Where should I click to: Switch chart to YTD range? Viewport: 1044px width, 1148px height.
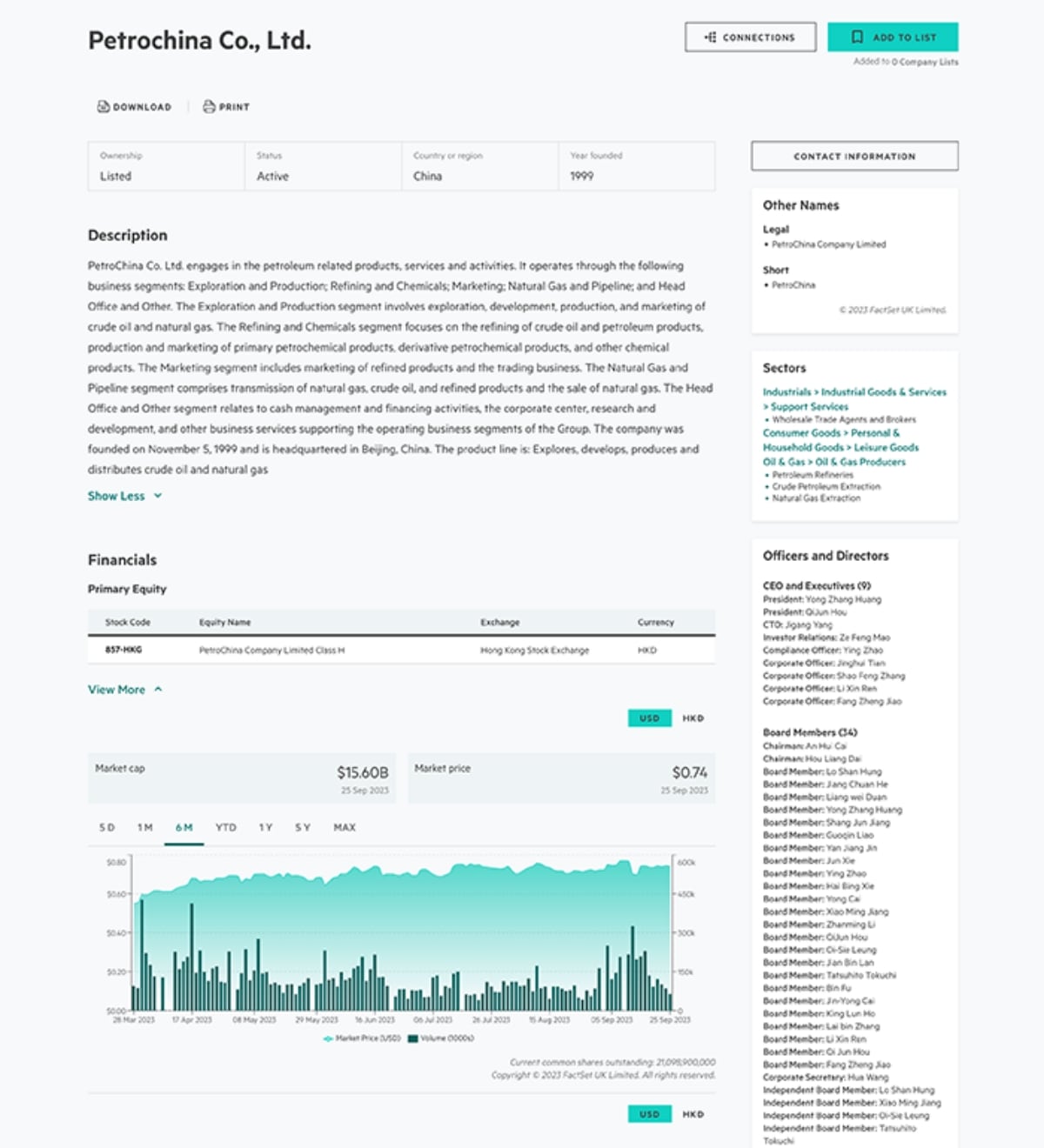point(226,828)
